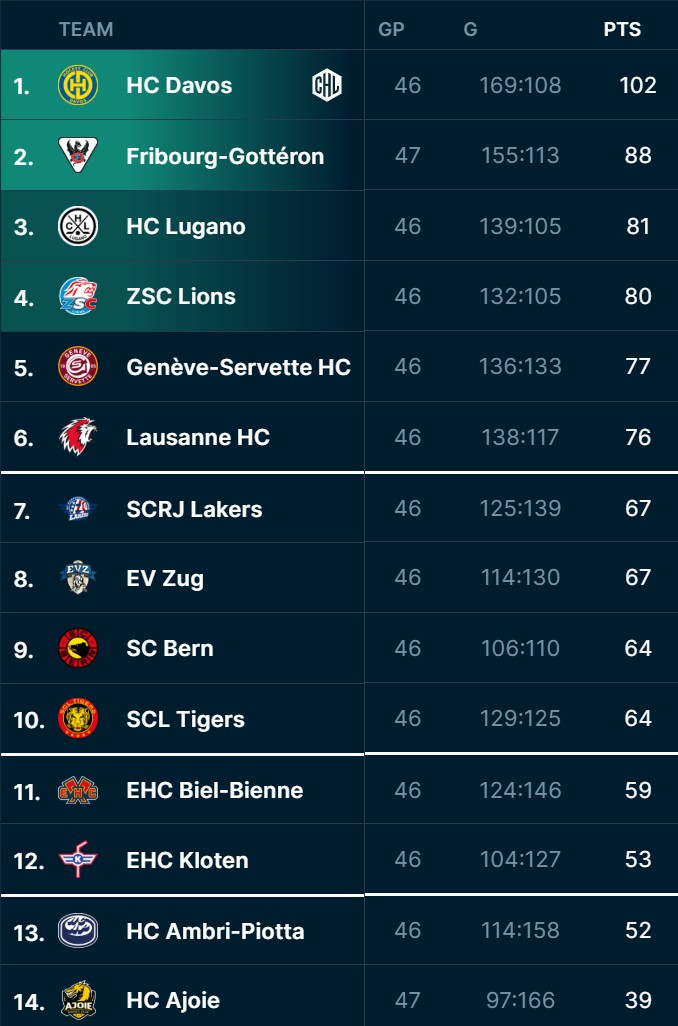This screenshot has height=1026, width=678.
Task: Click the ZSC Lions logo
Action: tap(78, 296)
